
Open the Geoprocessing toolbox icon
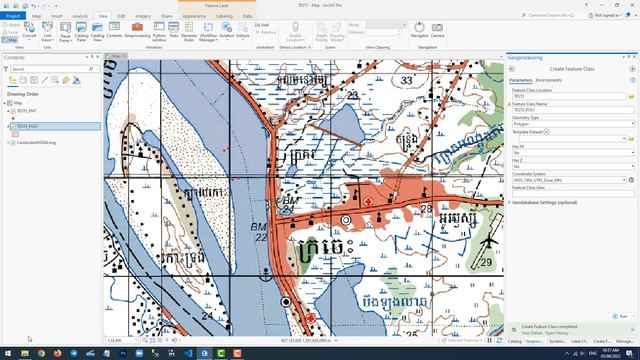(137, 30)
